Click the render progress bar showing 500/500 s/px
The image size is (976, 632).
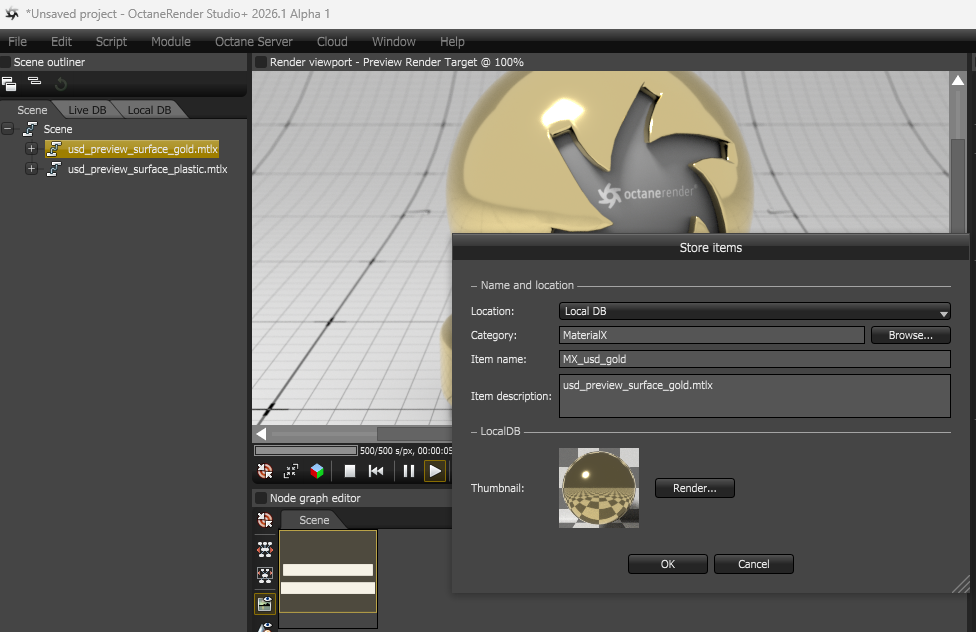pyautogui.click(x=306, y=450)
